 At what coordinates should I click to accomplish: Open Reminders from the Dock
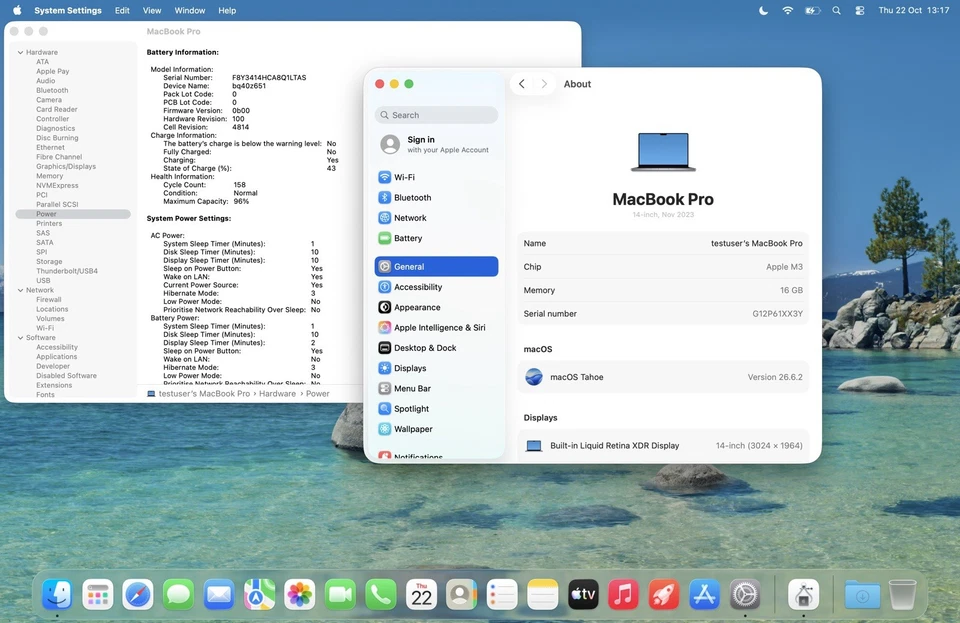pyautogui.click(x=502, y=594)
